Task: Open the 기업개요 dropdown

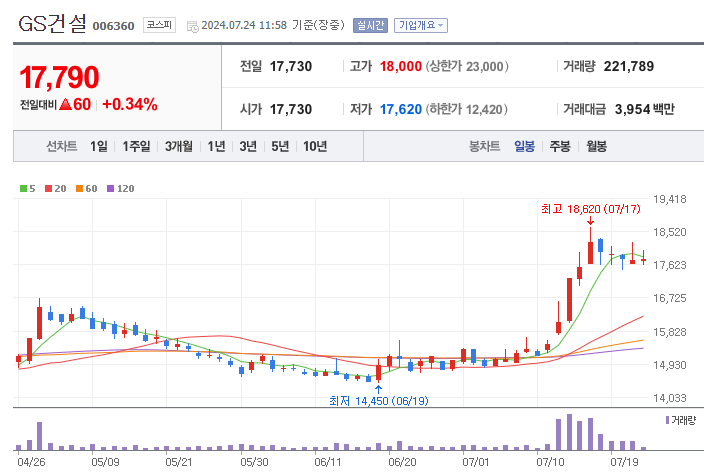Action: point(421,25)
